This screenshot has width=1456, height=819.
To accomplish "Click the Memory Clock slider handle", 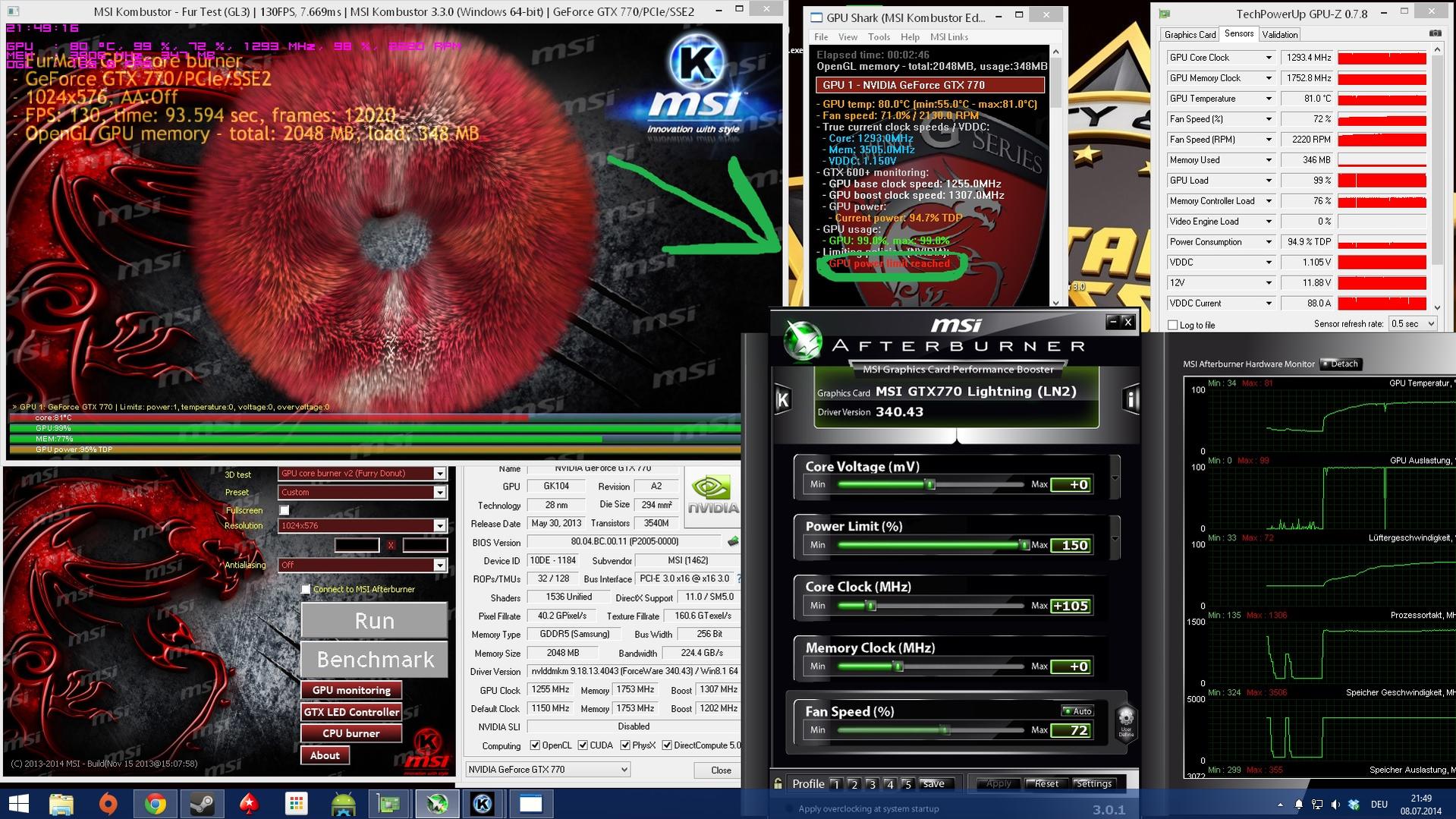I will (898, 666).
